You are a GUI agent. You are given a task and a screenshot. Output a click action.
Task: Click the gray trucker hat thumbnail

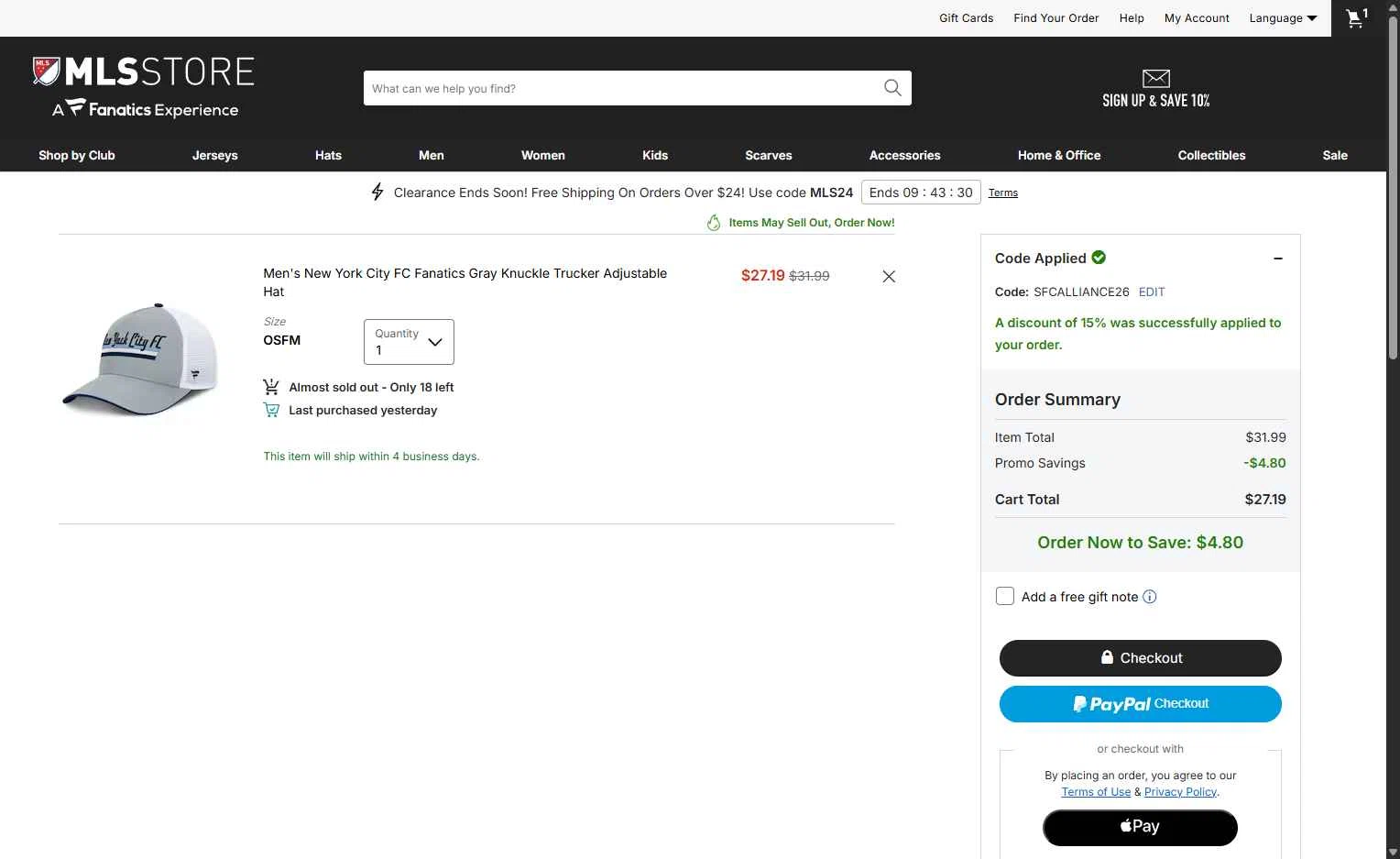(x=141, y=358)
